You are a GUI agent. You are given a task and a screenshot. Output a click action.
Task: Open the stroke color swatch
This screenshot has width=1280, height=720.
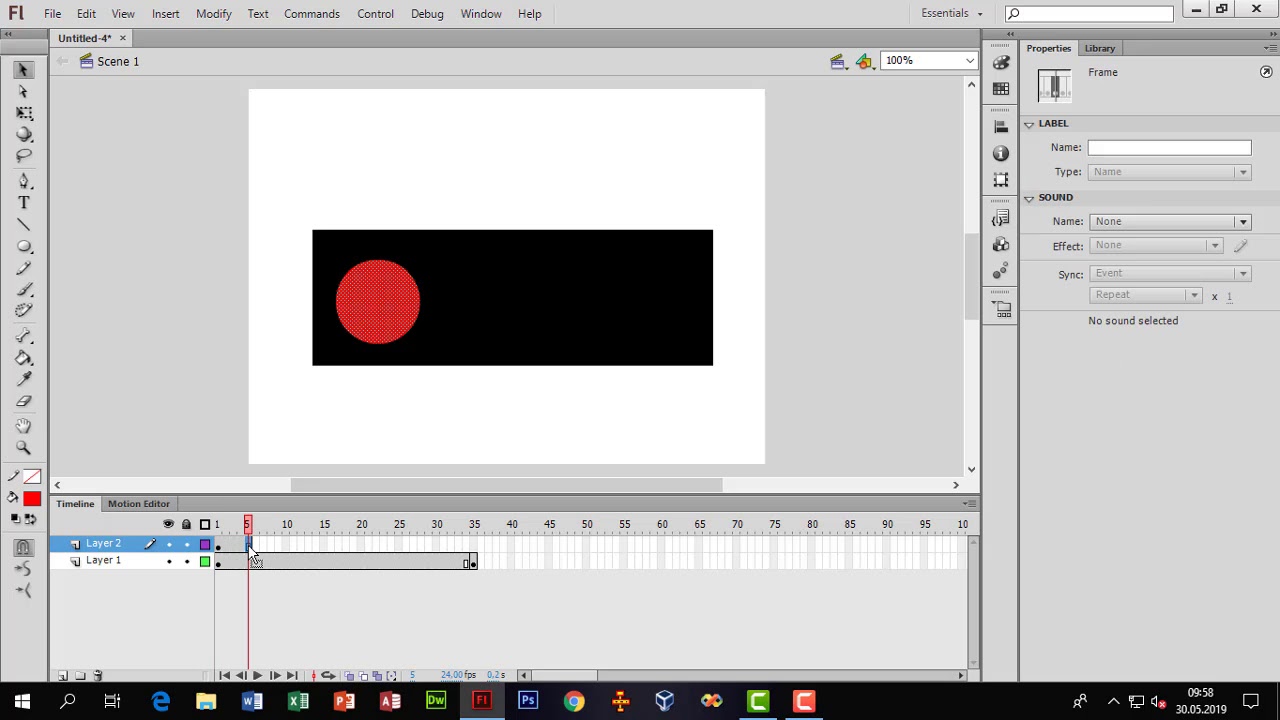(x=32, y=477)
